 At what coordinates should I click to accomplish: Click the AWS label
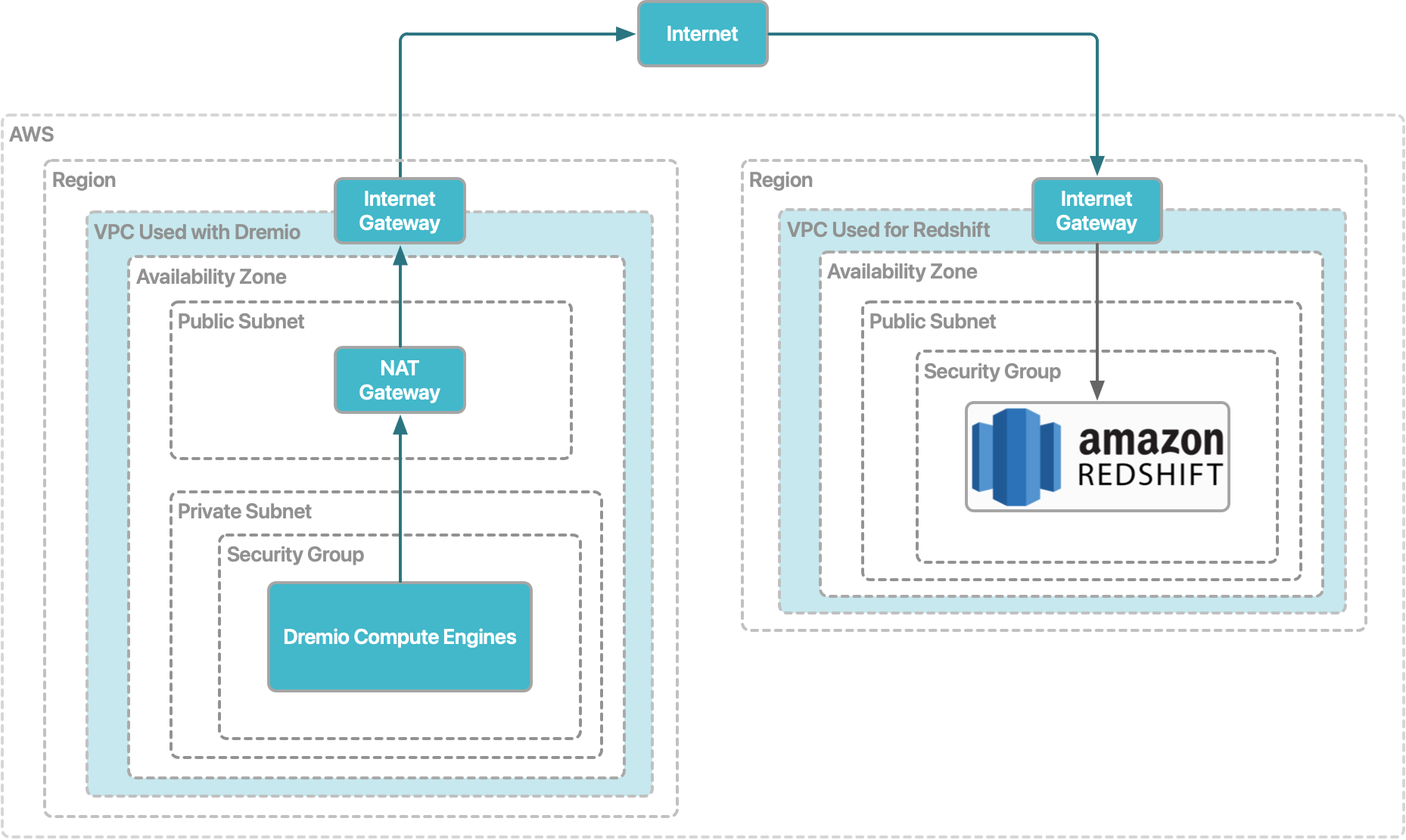(32, 135)
